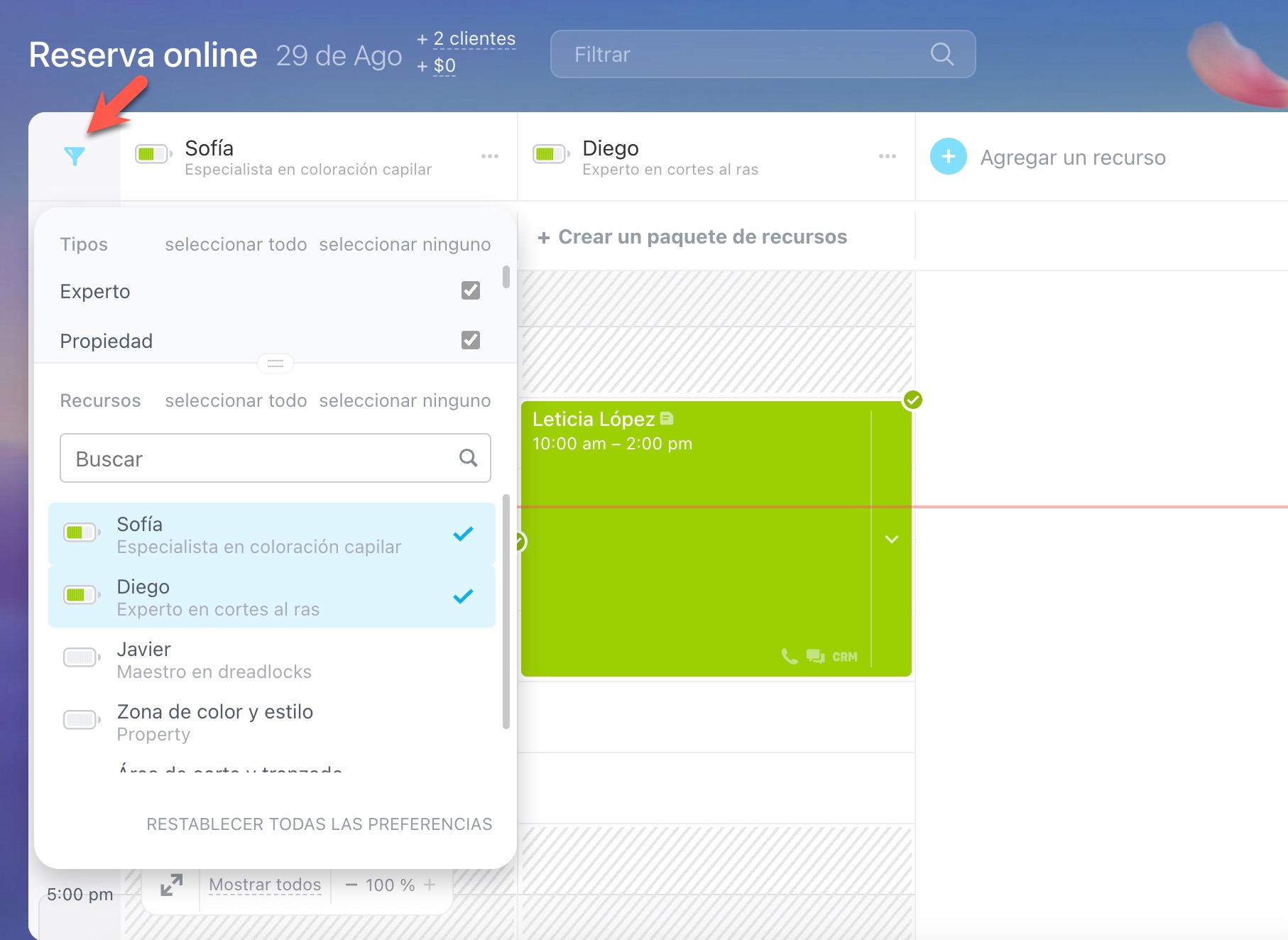Click the magnifier icon in Filtrar field
Viewport: 1288px width, 940px height.
942,54
